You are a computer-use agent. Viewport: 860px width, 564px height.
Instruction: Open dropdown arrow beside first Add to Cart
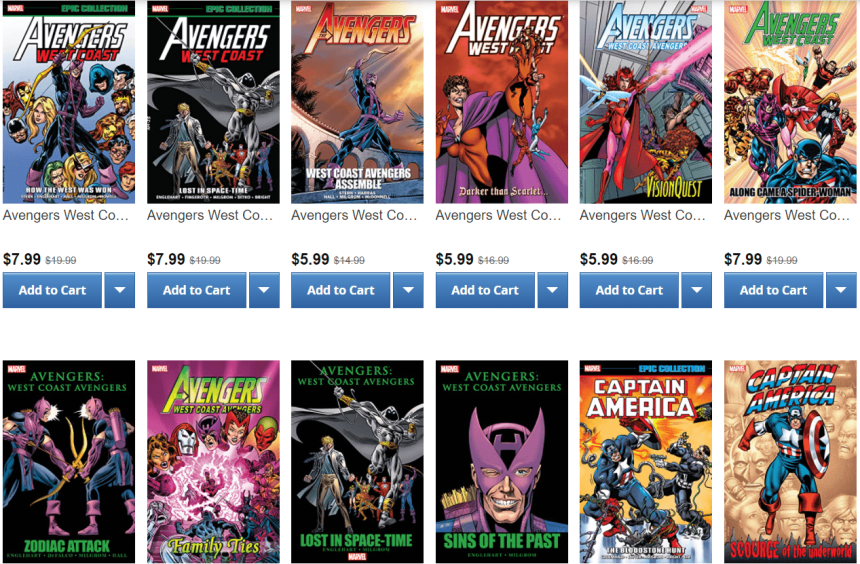point(120,290)
